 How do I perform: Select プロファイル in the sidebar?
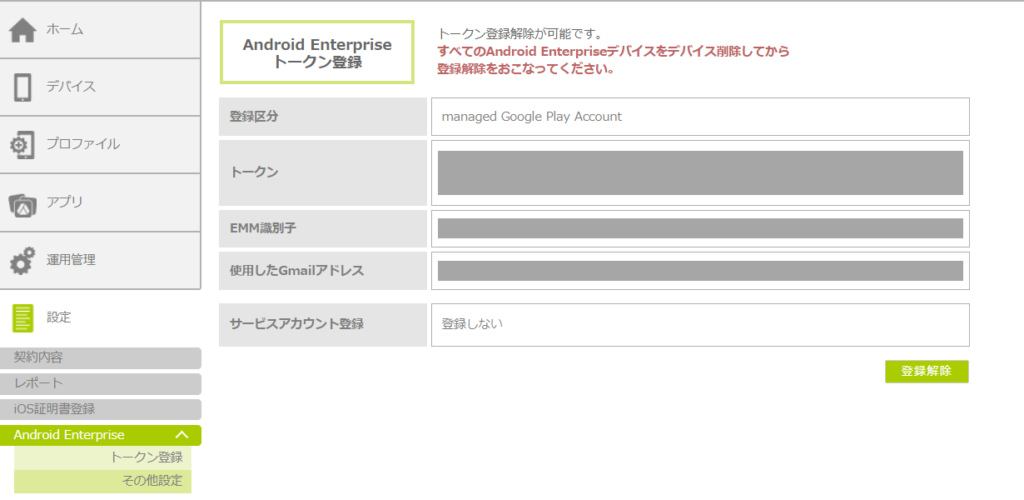pos(83,144)
